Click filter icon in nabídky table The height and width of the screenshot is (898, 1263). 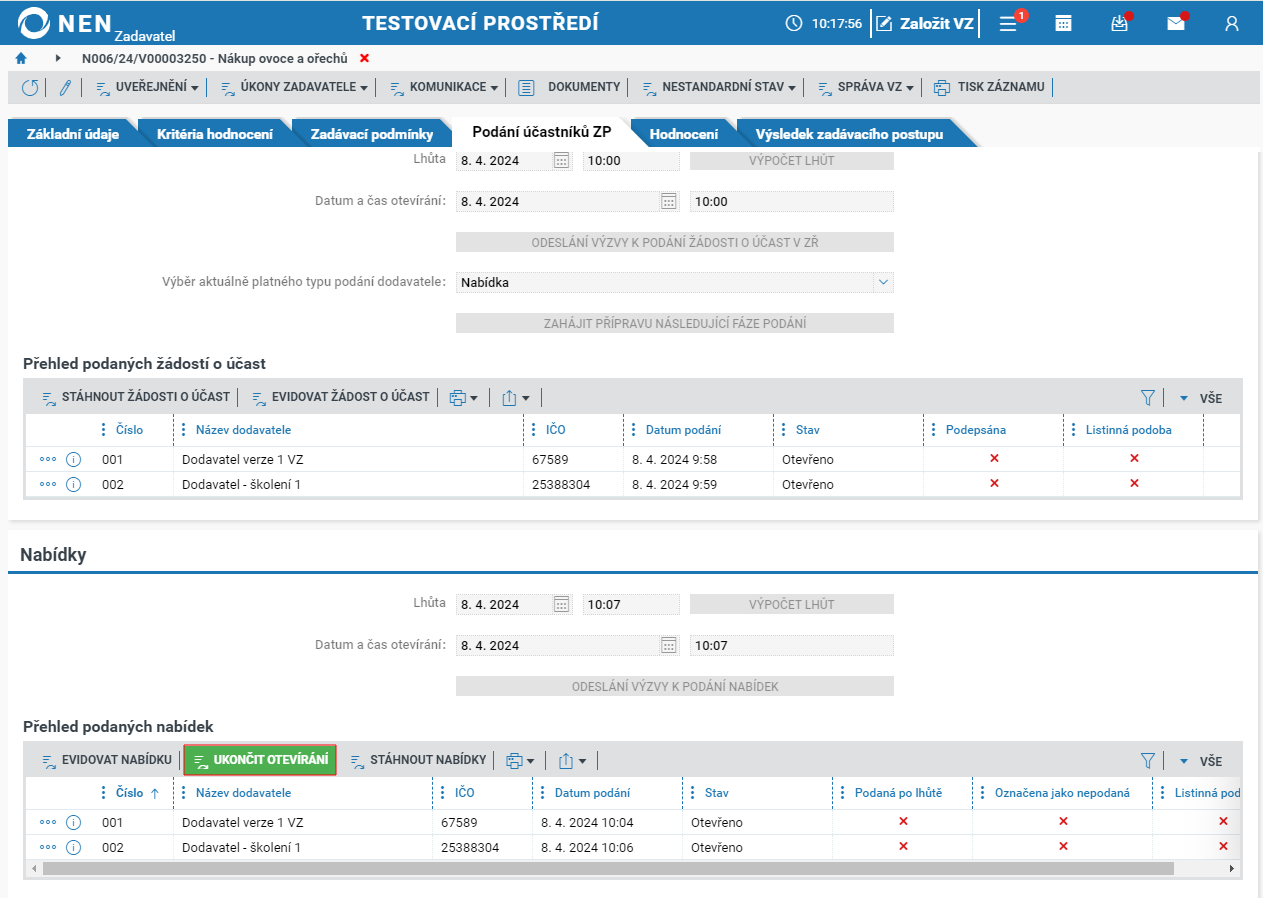point(1148,760)
